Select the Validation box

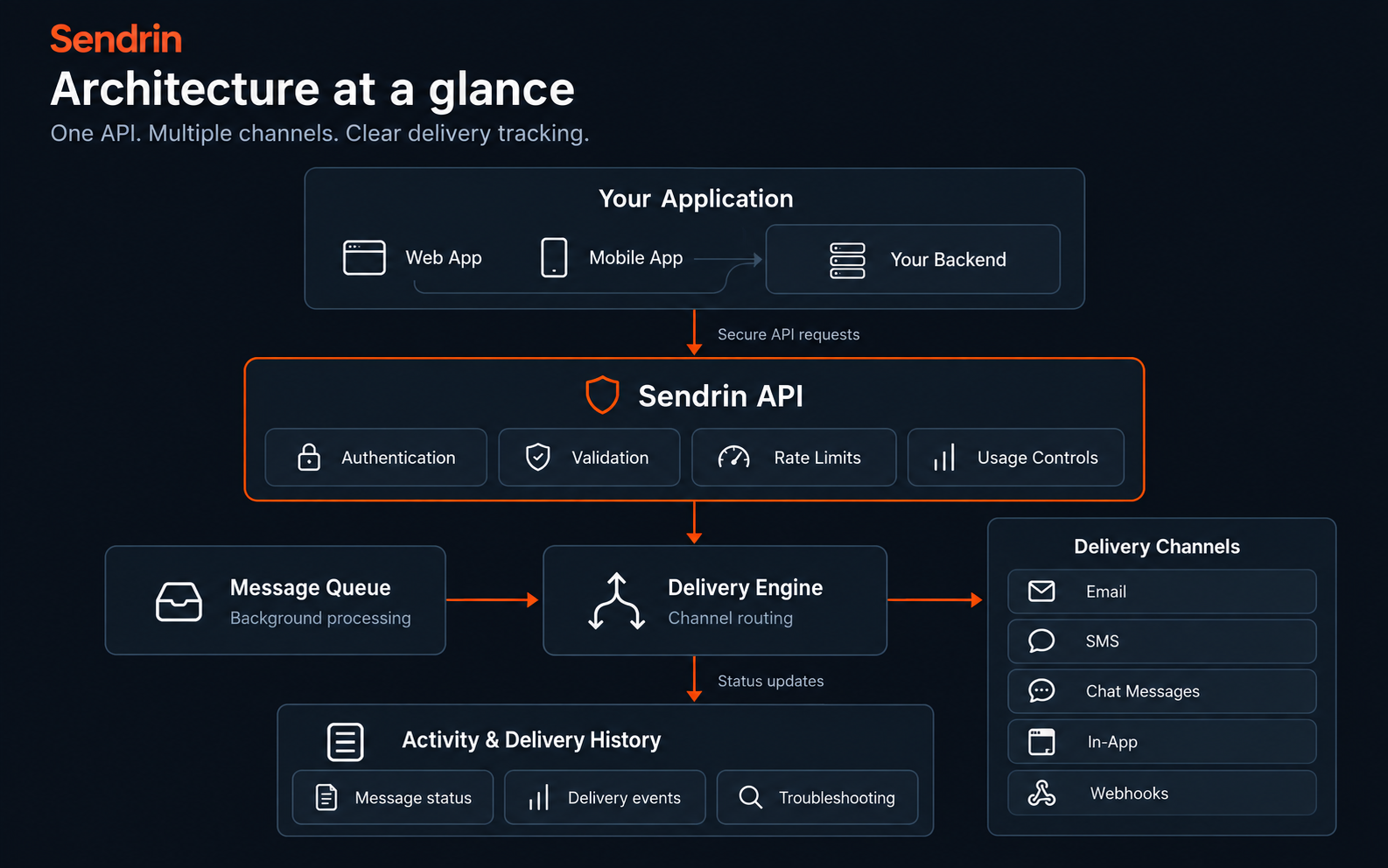tap(589, 457)
